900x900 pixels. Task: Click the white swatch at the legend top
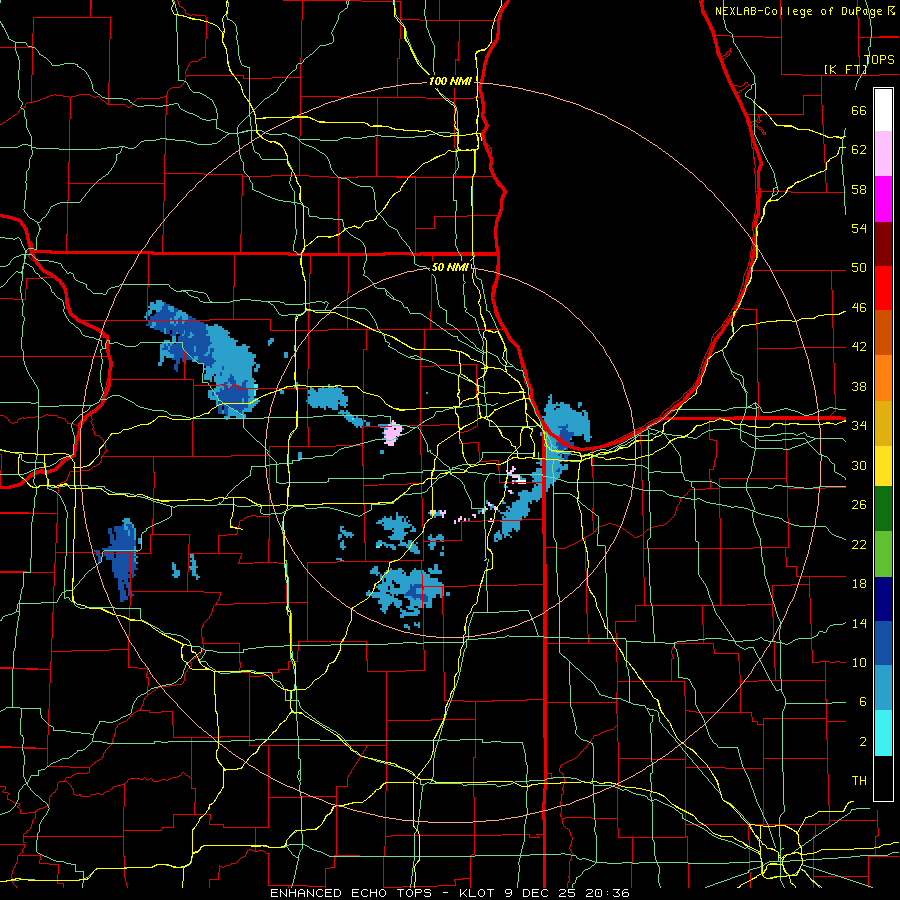point(883,110)
